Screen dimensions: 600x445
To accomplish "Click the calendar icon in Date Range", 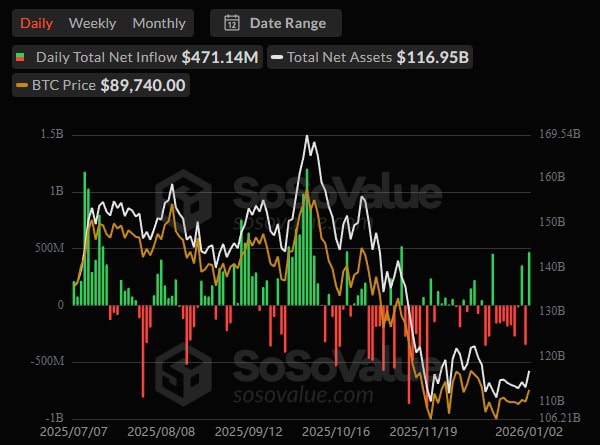I will 232,23.
